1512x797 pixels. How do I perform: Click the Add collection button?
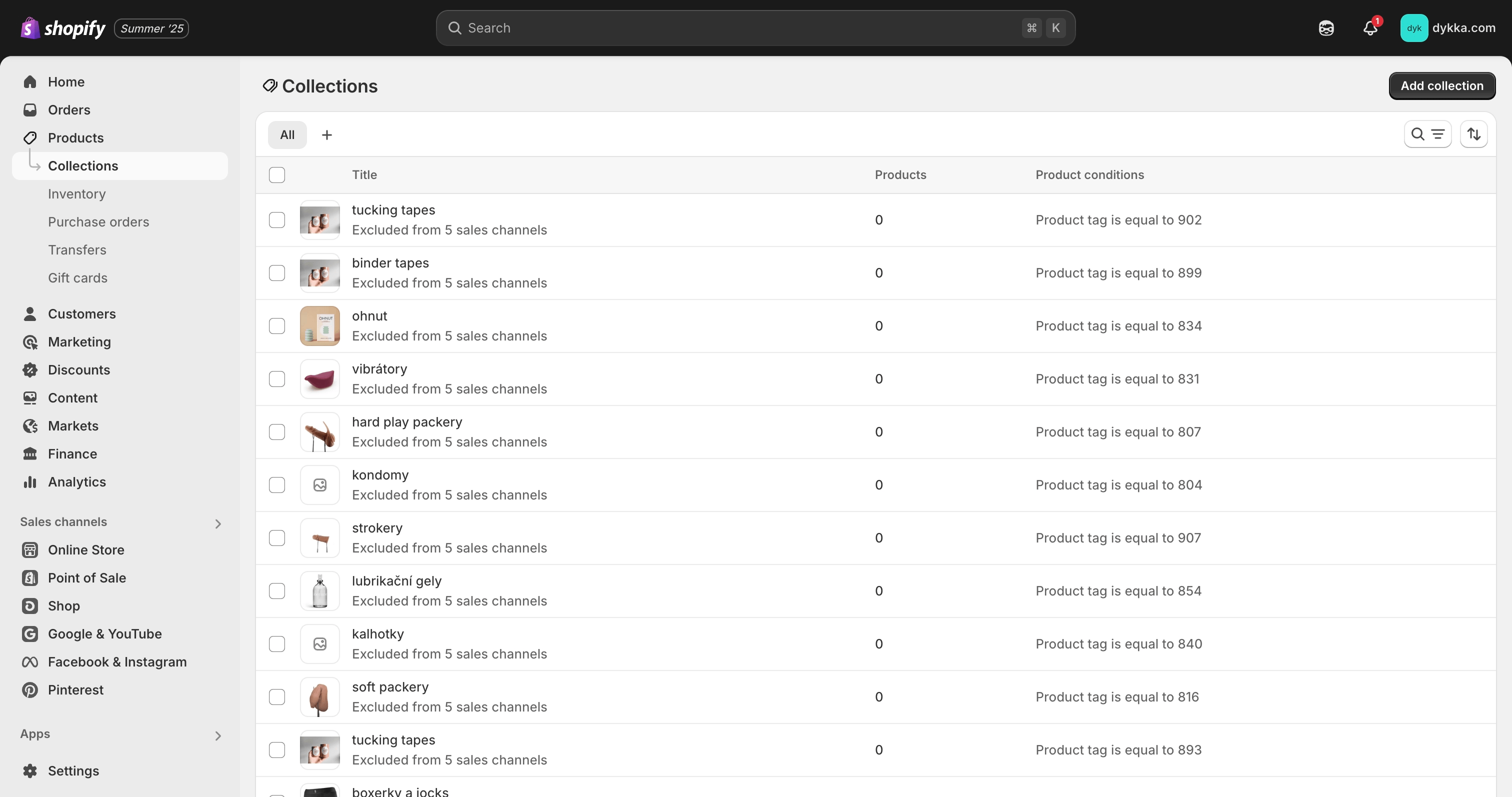[x=1441, y=85]
